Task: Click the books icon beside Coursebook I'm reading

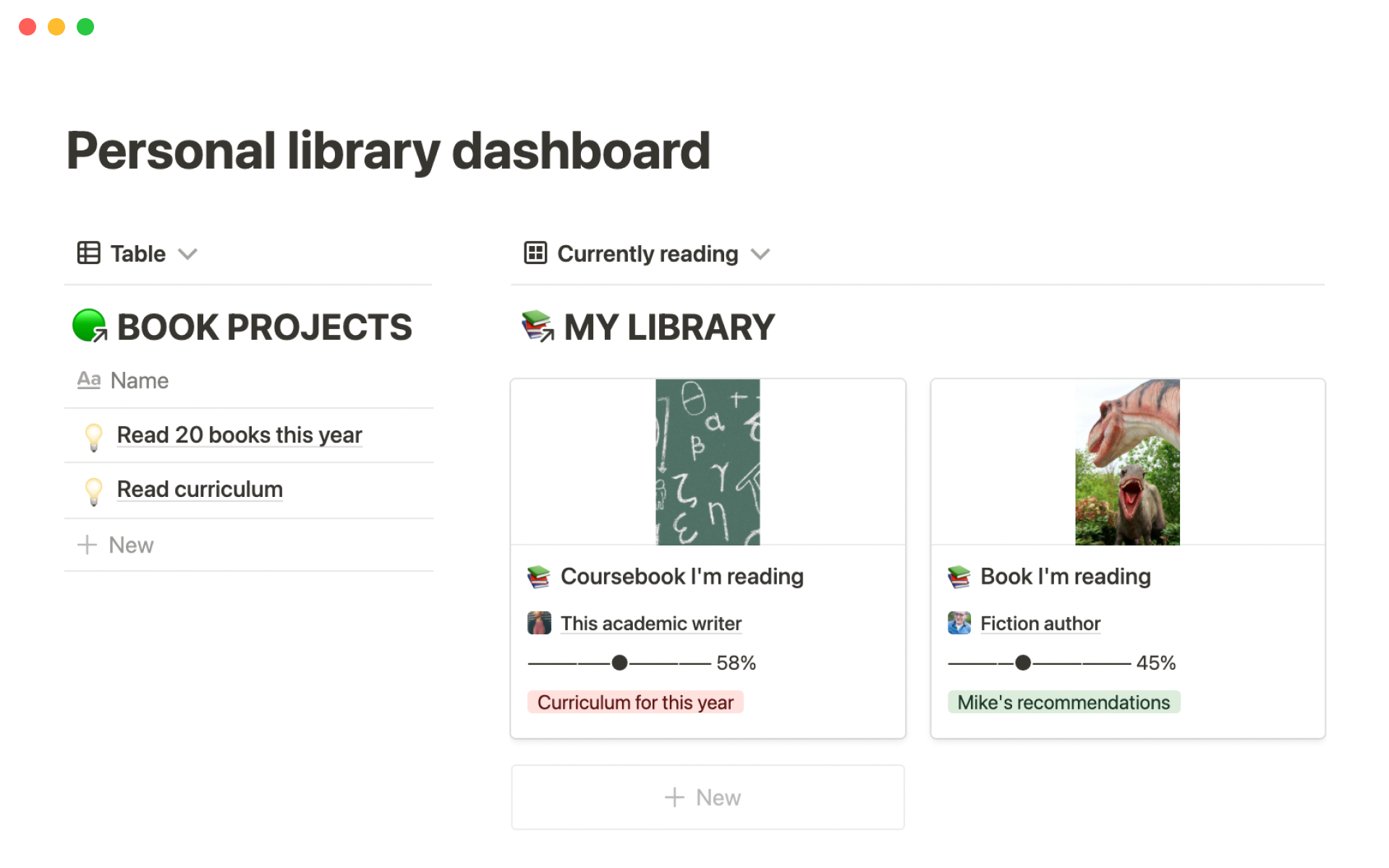Action: [x=539, y=576]
